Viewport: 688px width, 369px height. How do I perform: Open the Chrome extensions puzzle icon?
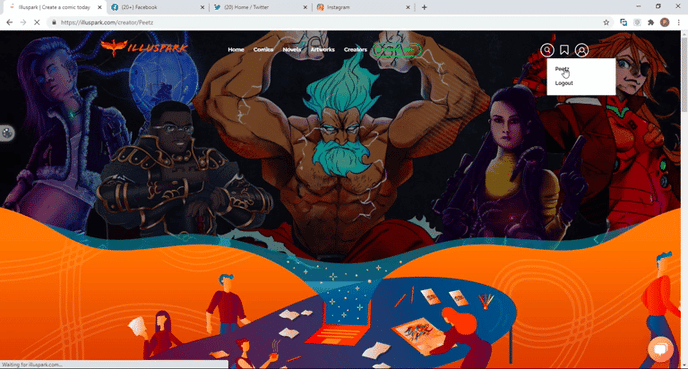[x=651, y=22]
